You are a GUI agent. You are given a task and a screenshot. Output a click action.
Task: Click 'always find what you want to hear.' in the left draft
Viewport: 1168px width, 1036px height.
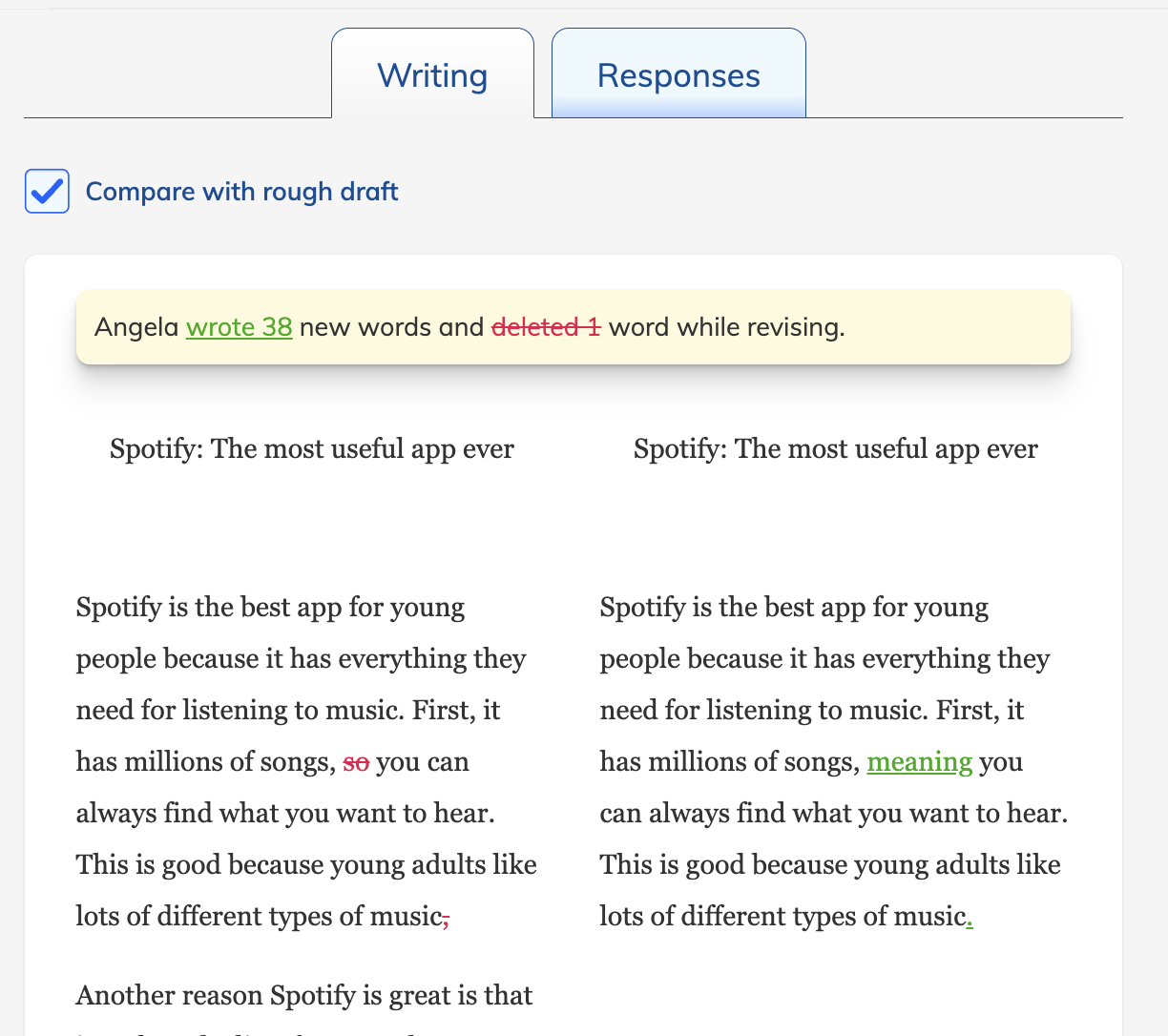tap(285, 814)
